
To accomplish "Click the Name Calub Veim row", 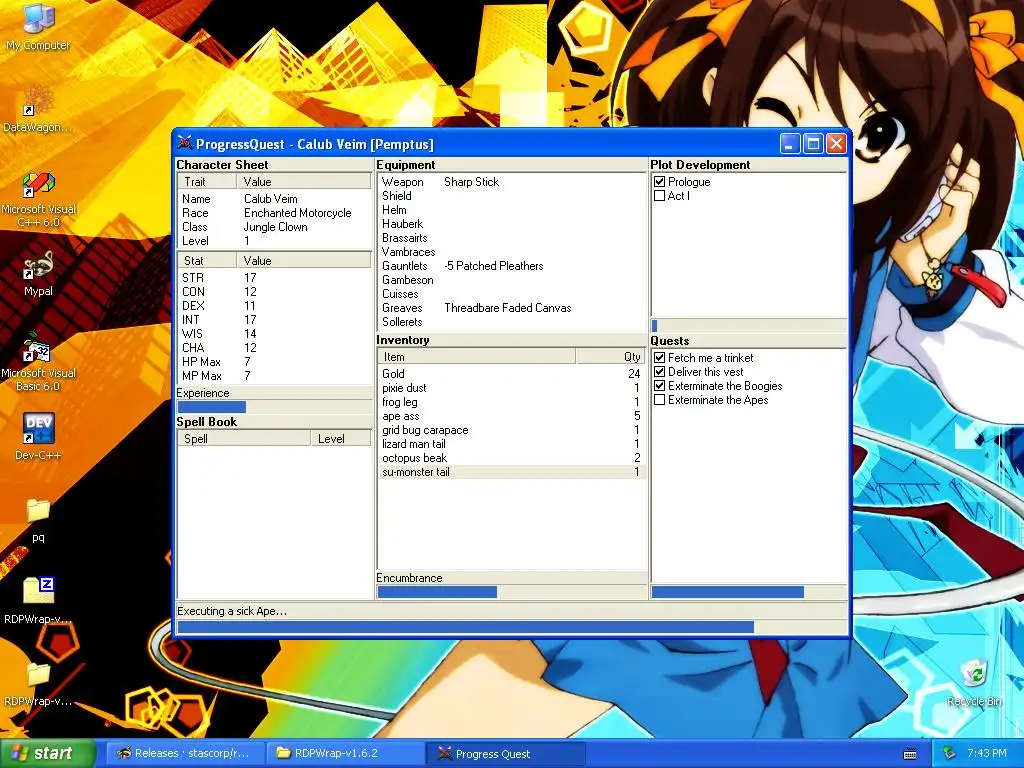I will coord(274,199).
